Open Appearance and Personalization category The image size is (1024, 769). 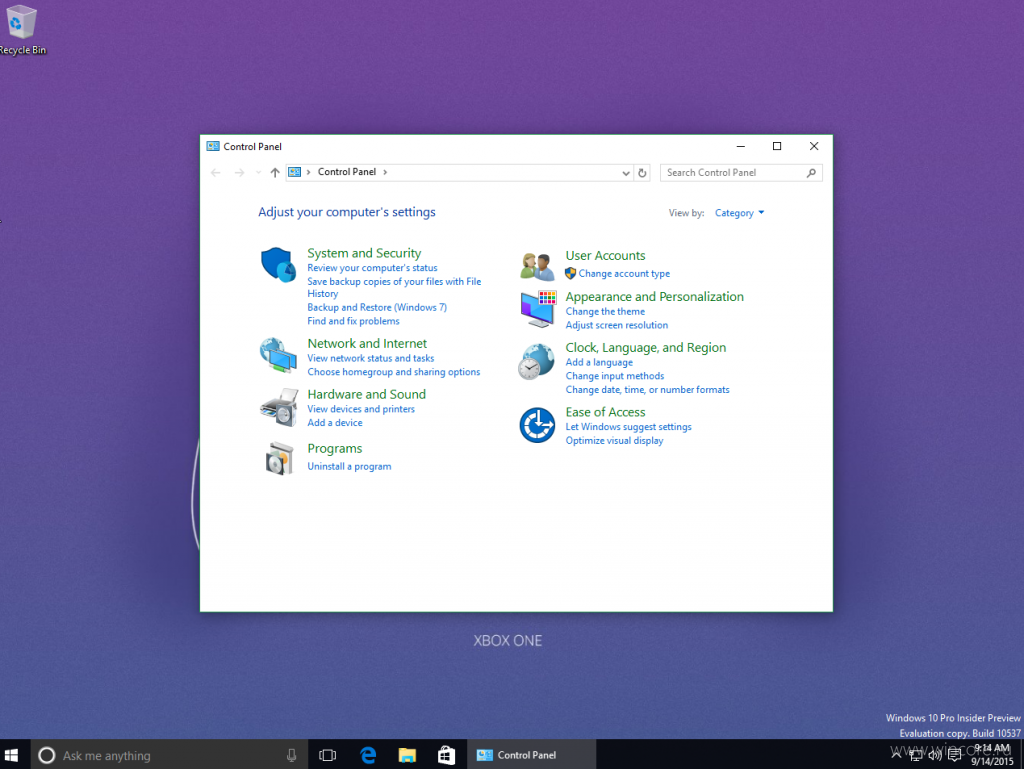[x=654, y=297]
